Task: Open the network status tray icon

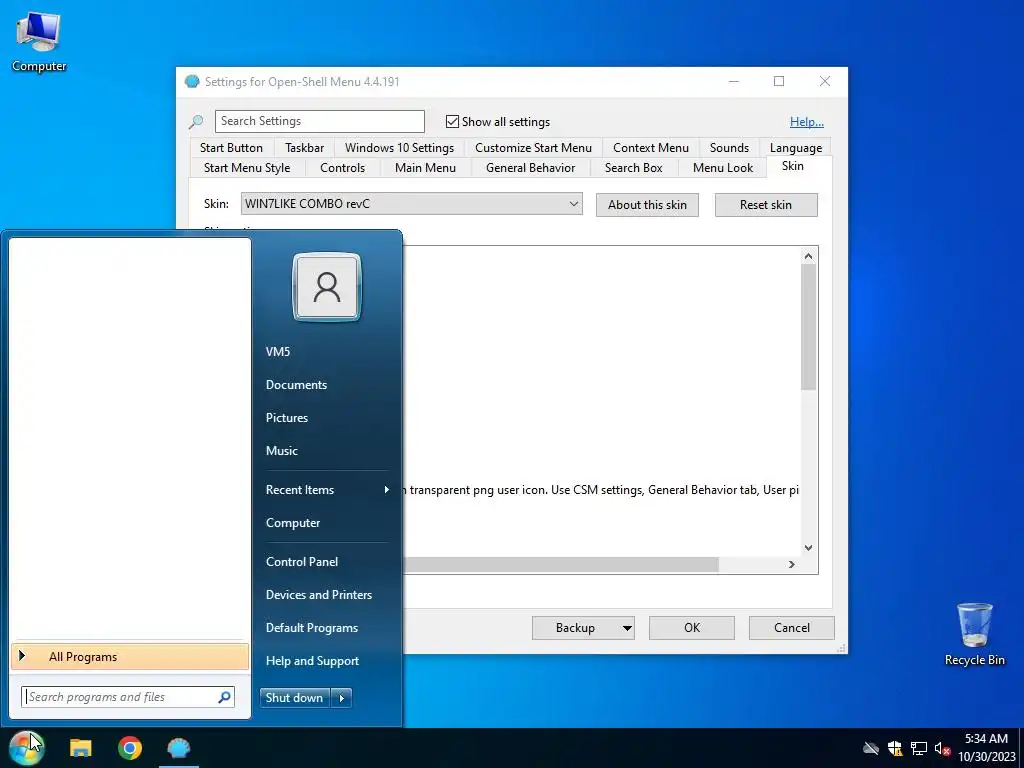Action: tap(919, 748)
